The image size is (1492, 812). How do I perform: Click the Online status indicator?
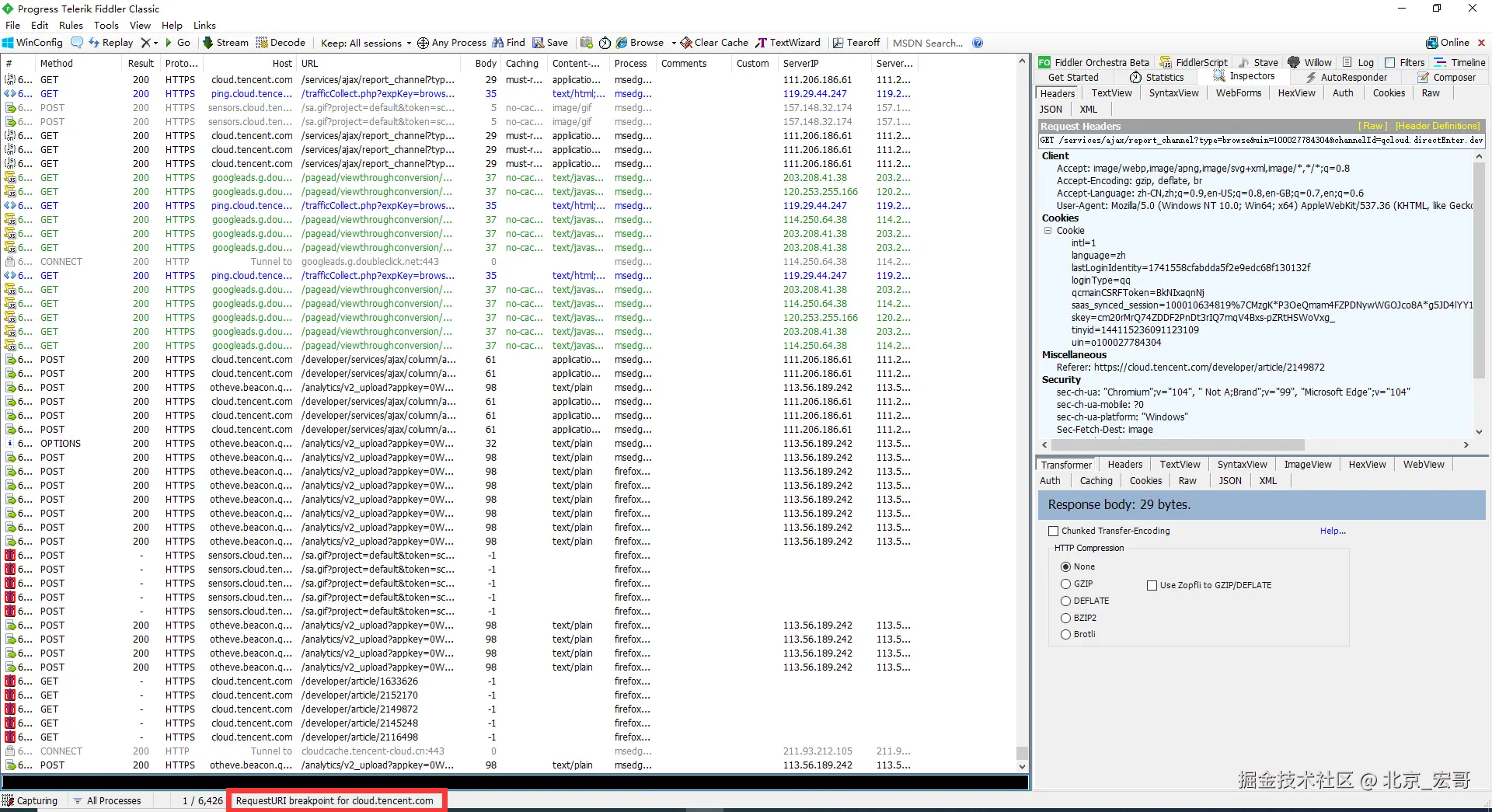coord(1448,43)
